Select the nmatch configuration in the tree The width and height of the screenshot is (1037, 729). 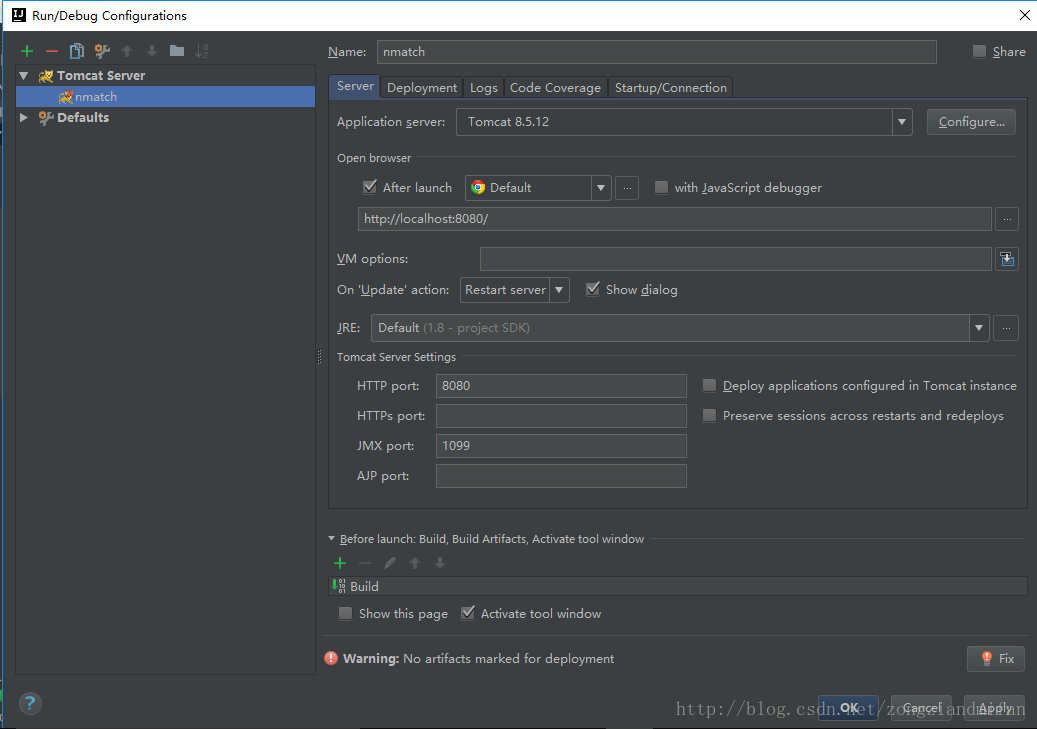pos(165,97)
